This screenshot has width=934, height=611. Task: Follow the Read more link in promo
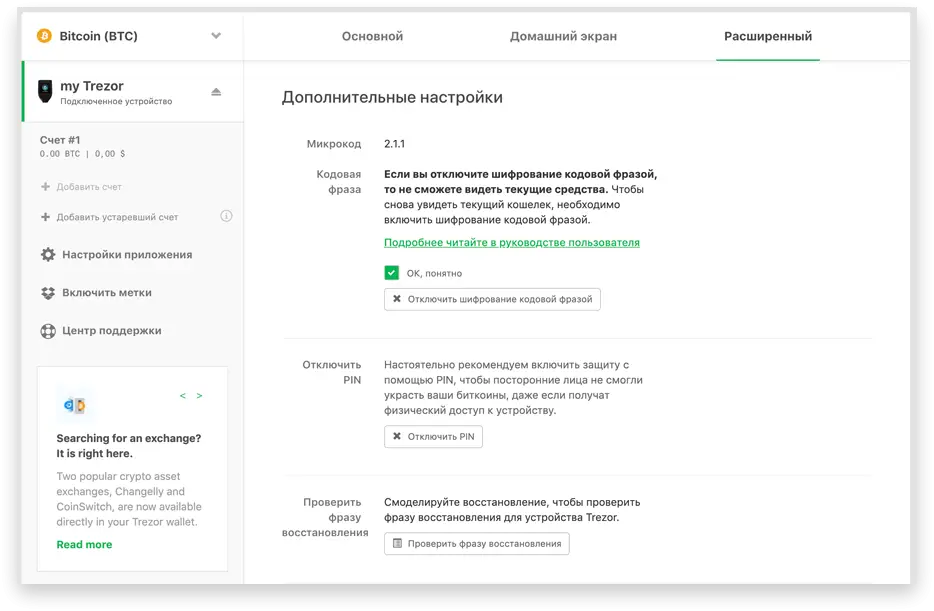84,545
